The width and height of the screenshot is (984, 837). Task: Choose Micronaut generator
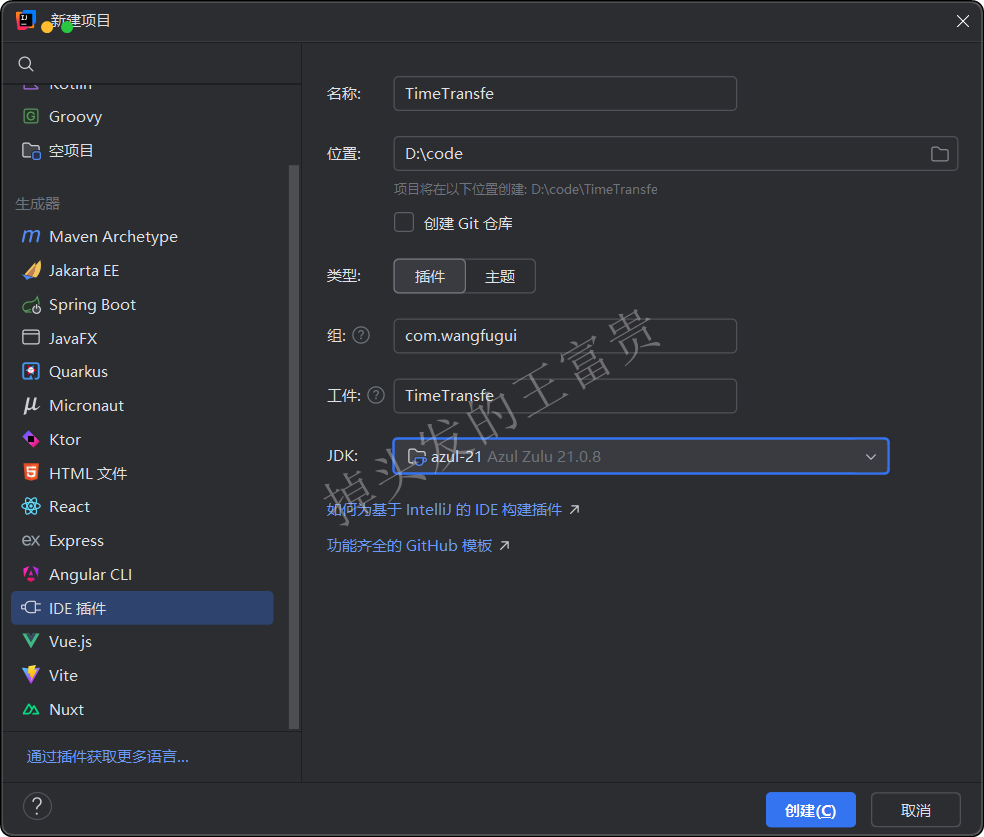[142, 405]
